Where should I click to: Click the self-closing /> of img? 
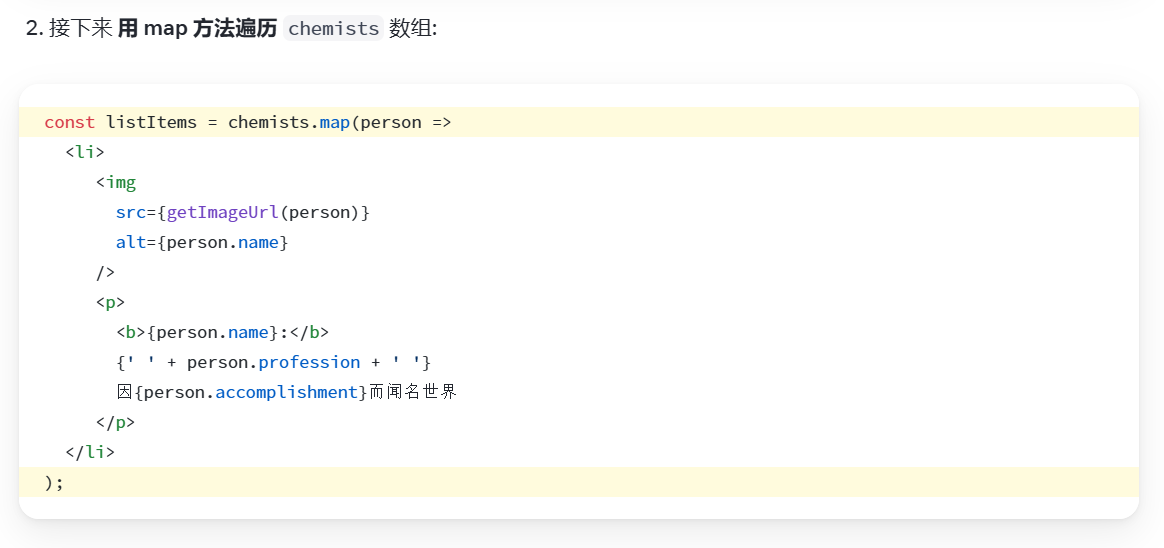click(105, 272)
